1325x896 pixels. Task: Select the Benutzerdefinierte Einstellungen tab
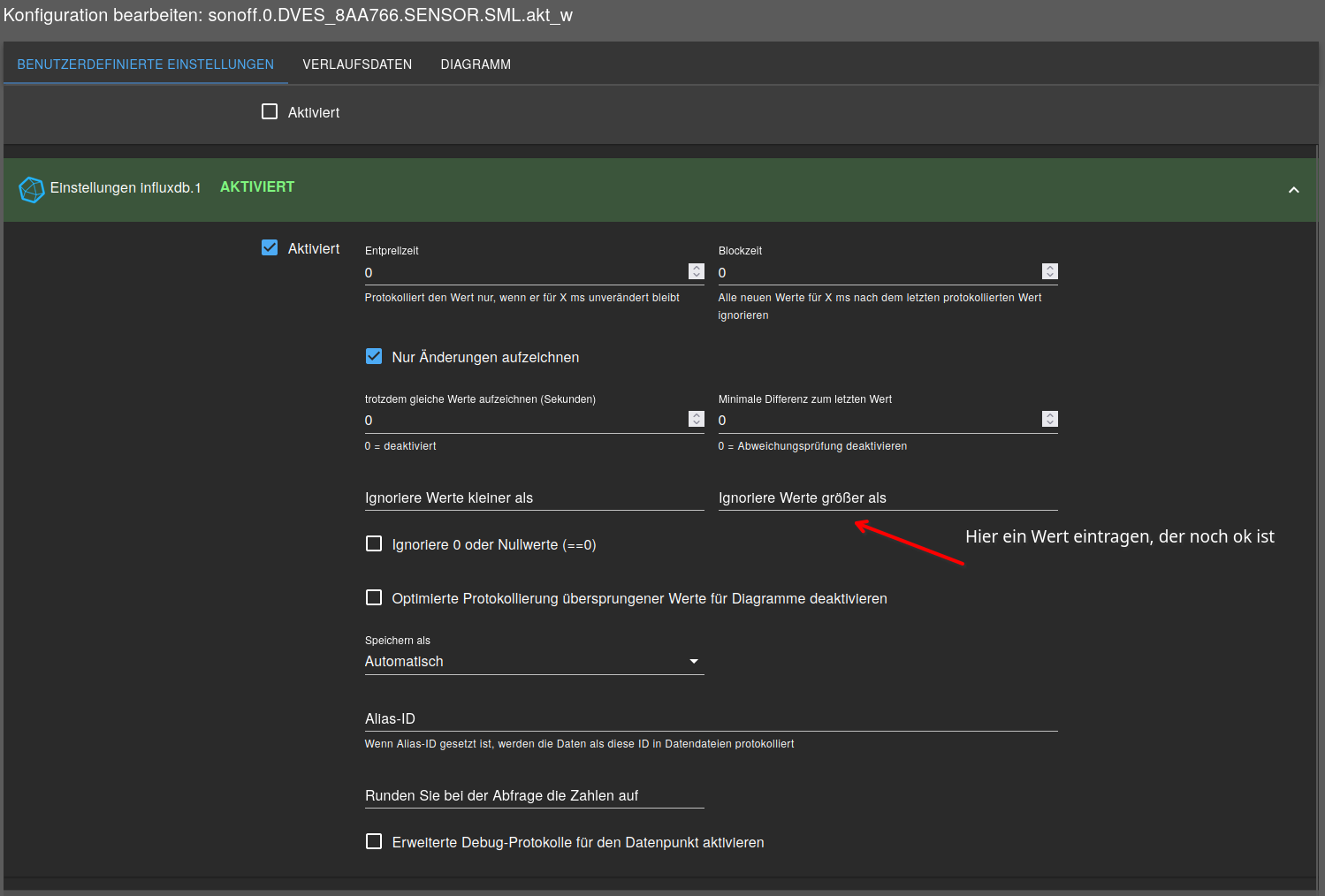(x=146, y=65)
